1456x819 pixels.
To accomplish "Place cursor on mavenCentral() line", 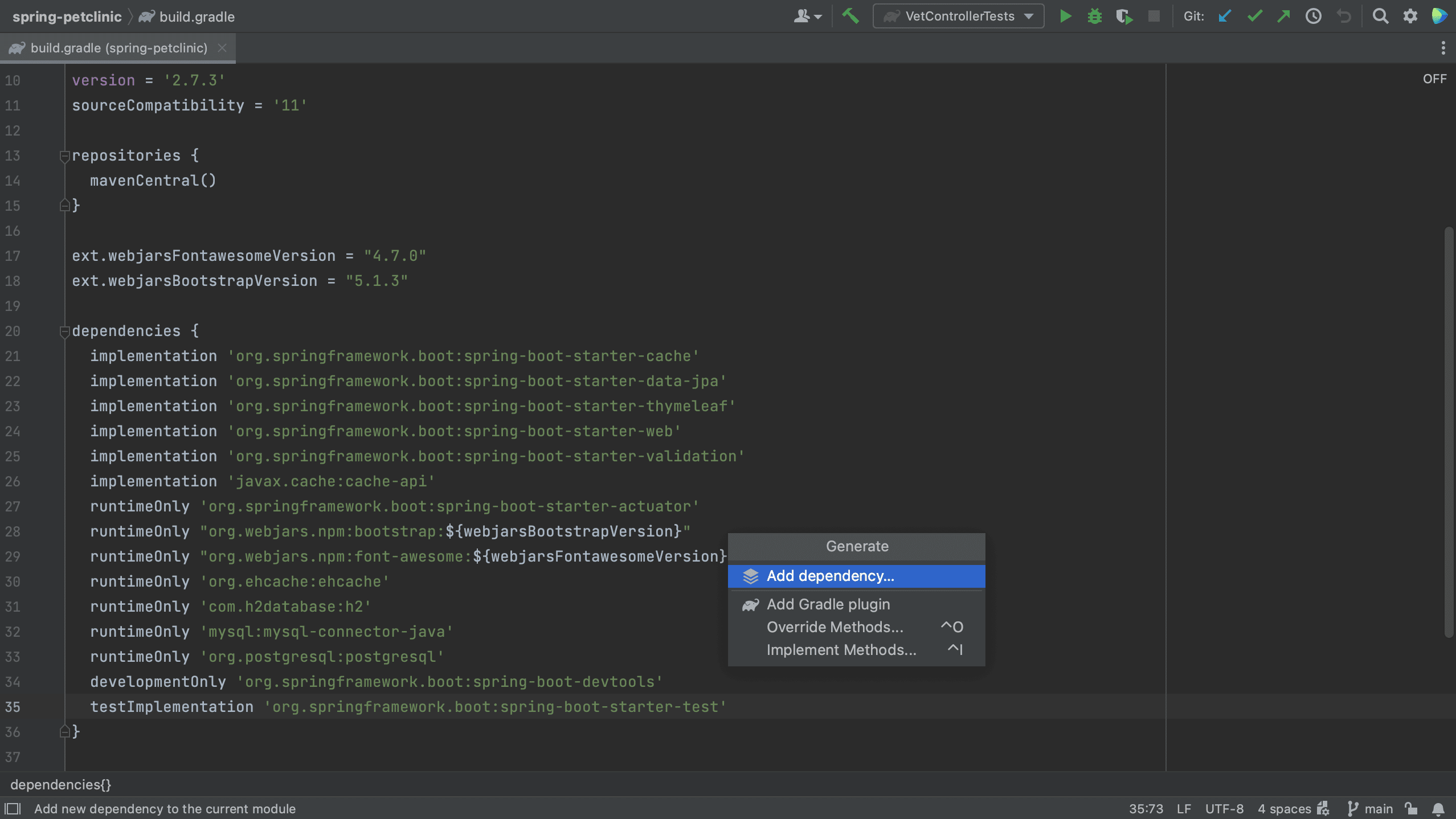I will (x=153, y=181).
